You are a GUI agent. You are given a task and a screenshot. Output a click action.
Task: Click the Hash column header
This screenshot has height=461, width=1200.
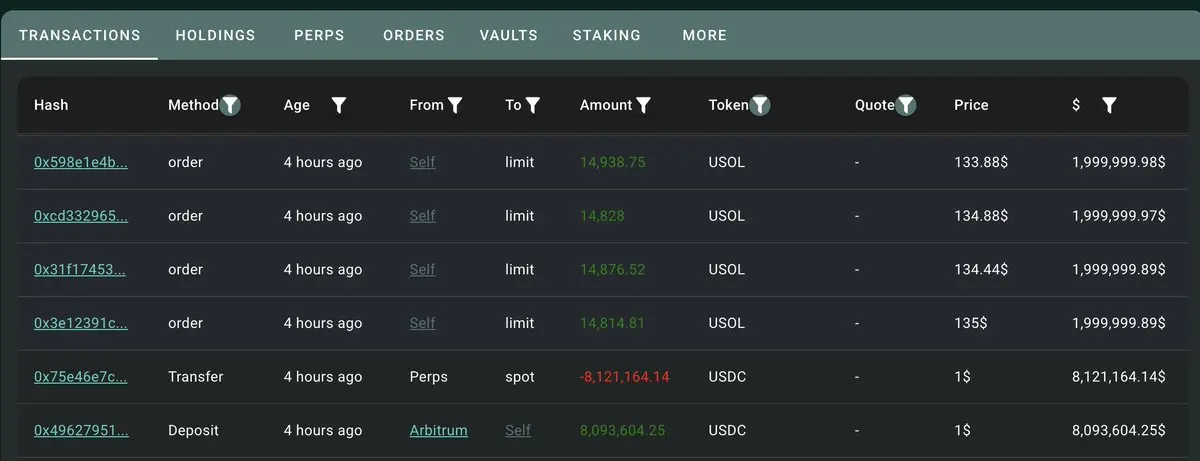tap(51, 105)
